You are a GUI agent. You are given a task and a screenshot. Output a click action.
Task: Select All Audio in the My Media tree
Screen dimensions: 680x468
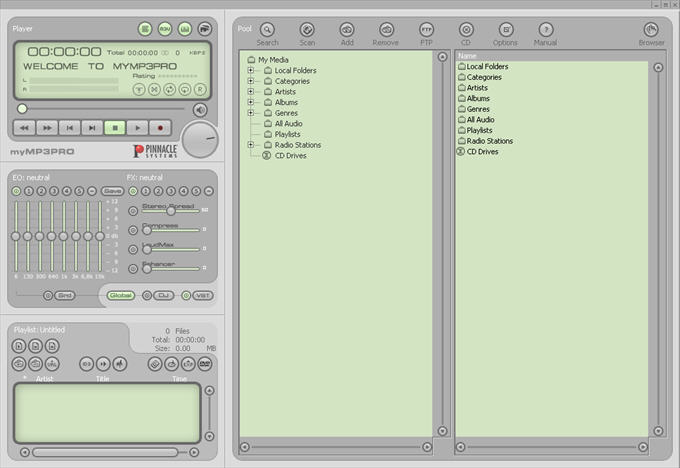[288, 124]
